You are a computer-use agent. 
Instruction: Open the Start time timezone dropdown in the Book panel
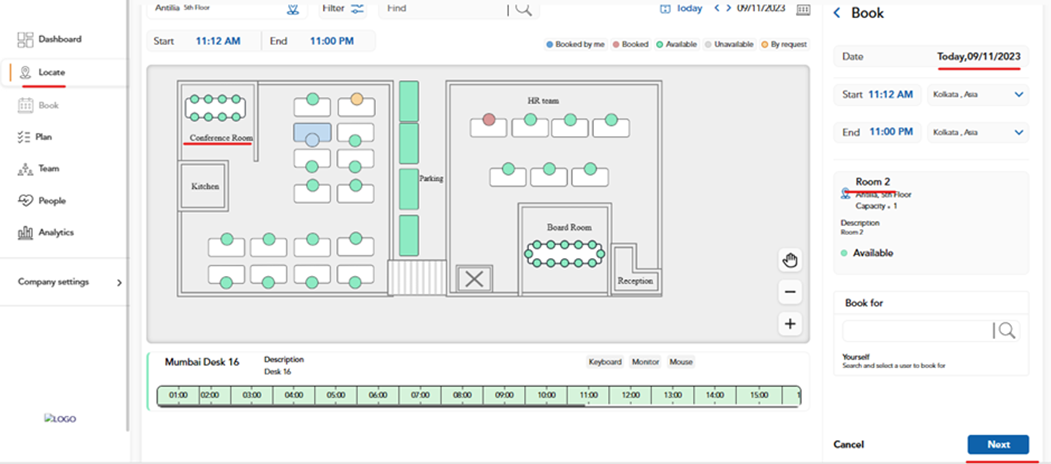coord(978,95)
